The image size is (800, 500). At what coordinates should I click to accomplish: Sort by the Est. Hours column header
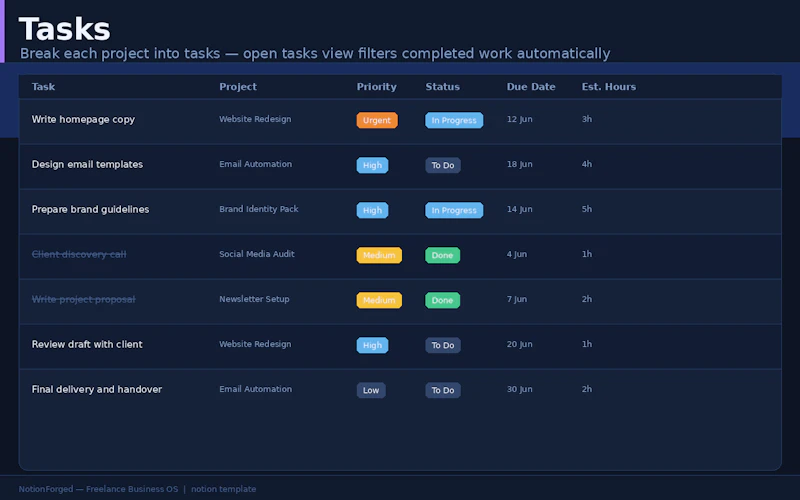tap(609, 87)
